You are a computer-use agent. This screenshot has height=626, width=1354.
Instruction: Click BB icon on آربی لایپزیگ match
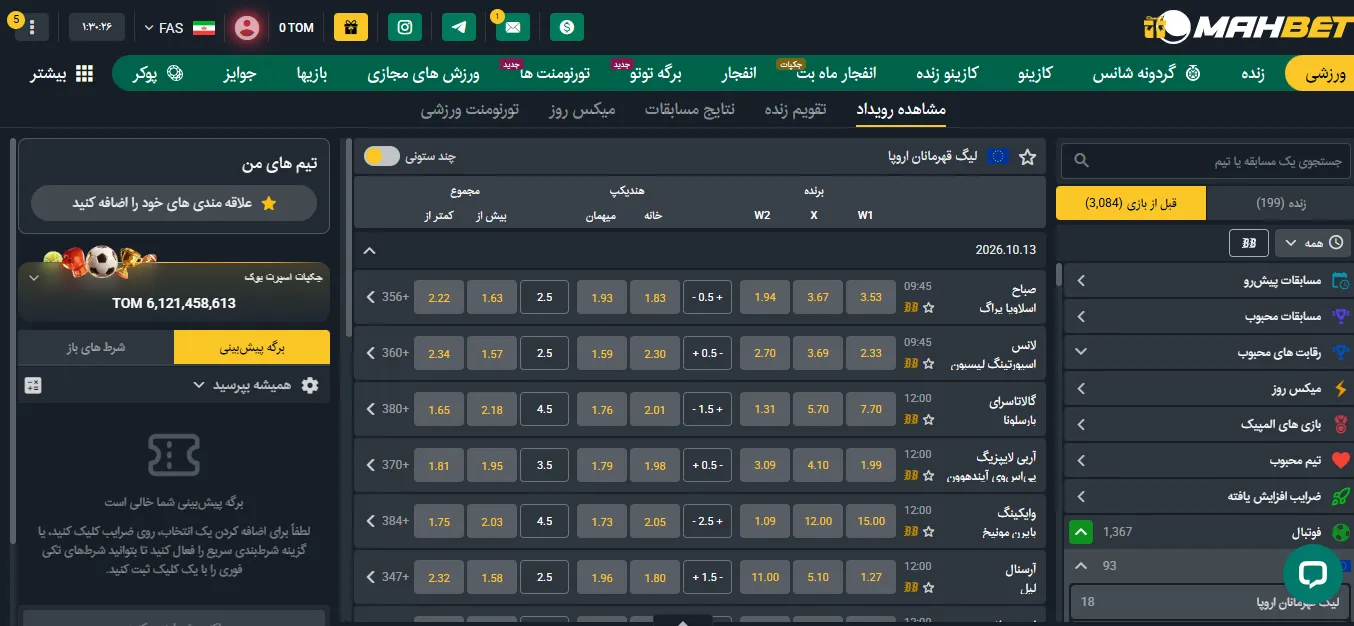point(910,476)
